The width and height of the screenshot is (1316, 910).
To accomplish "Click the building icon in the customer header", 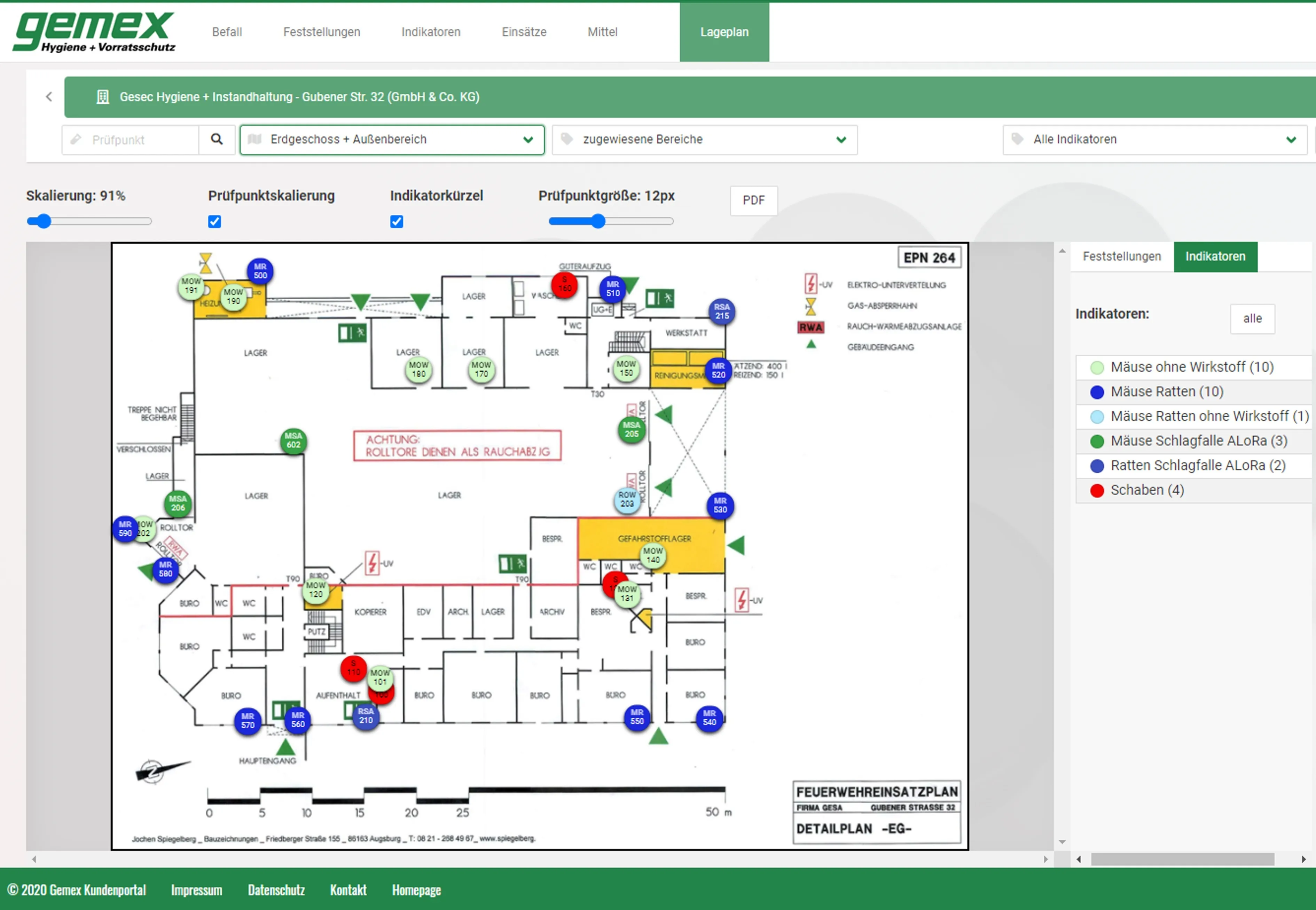I will coord(103,97).
